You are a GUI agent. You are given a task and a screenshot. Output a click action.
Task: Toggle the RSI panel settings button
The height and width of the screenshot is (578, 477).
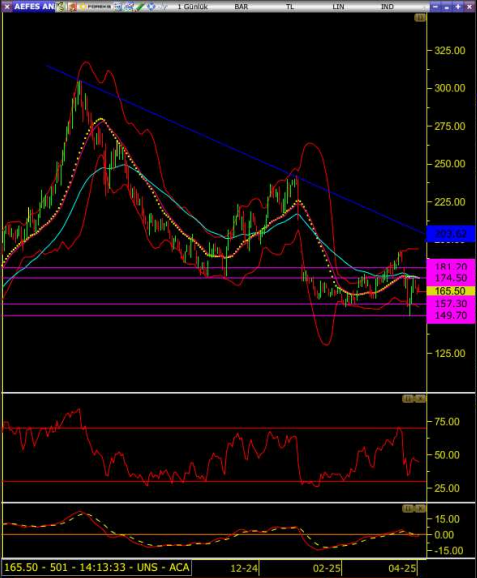tap(408, 399)
